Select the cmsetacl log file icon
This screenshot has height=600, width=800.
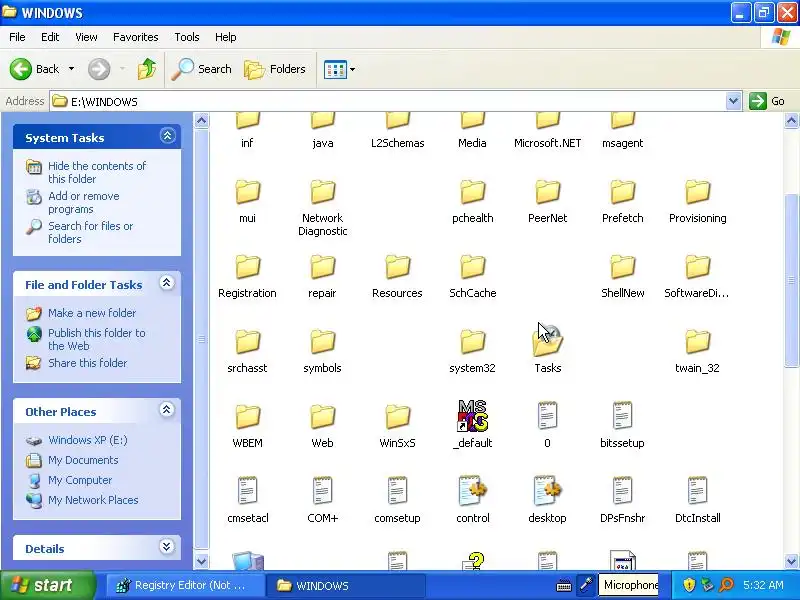coord(248,491)
